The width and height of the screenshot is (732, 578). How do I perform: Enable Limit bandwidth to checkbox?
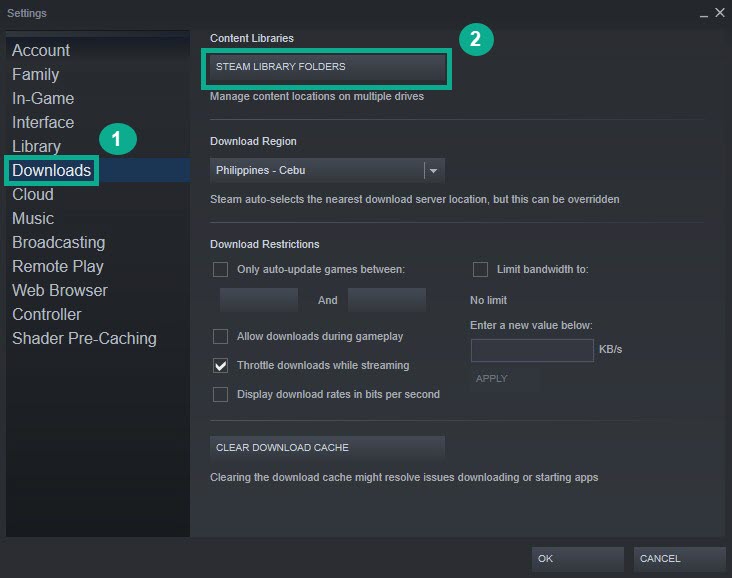click(480, 269)
